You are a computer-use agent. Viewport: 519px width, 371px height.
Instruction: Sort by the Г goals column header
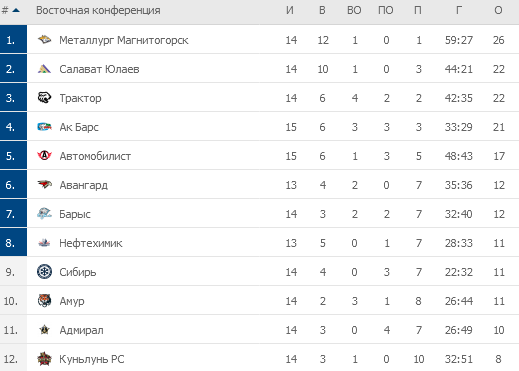tap(459, 10)
